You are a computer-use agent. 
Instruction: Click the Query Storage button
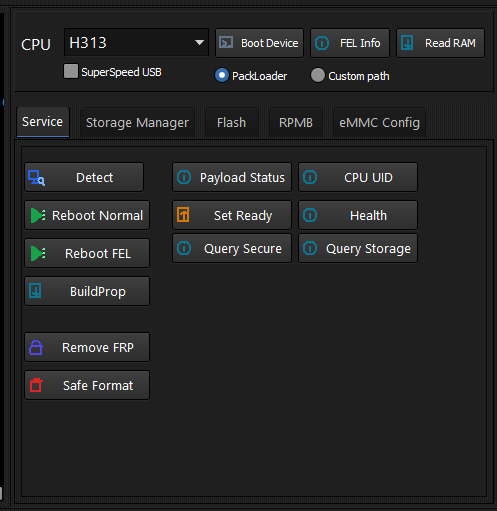358,248
